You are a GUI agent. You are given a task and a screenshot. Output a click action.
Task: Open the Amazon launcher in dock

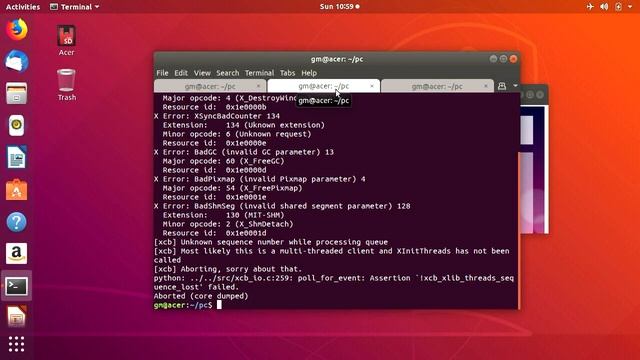(16, 253)
